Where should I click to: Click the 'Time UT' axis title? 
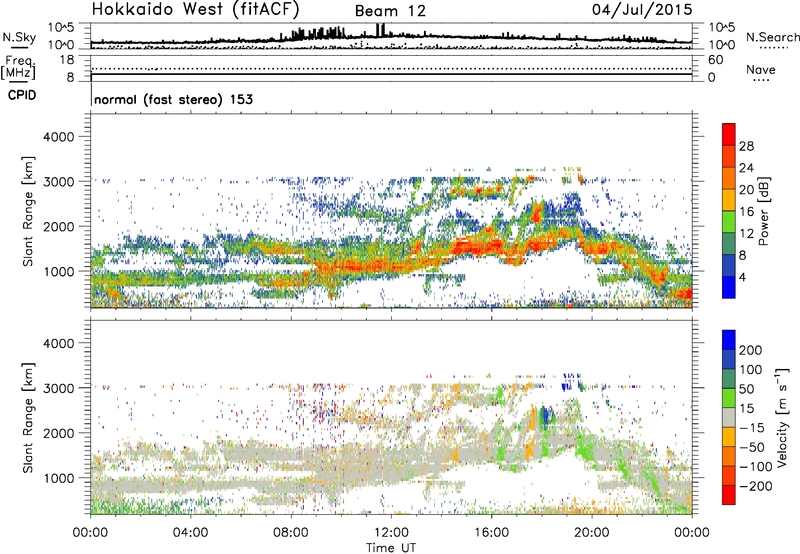click(x=391, y=548)
